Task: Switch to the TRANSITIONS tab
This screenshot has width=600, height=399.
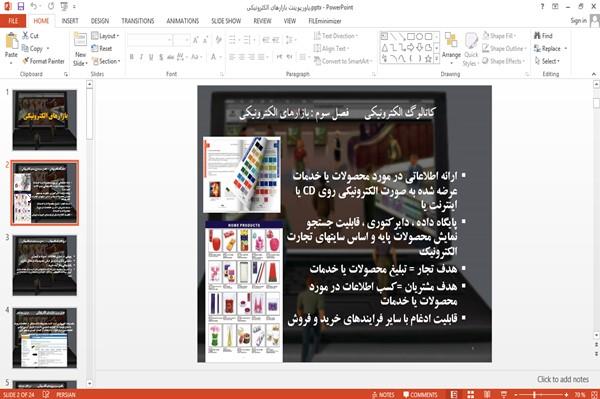Action: (138, 21)
